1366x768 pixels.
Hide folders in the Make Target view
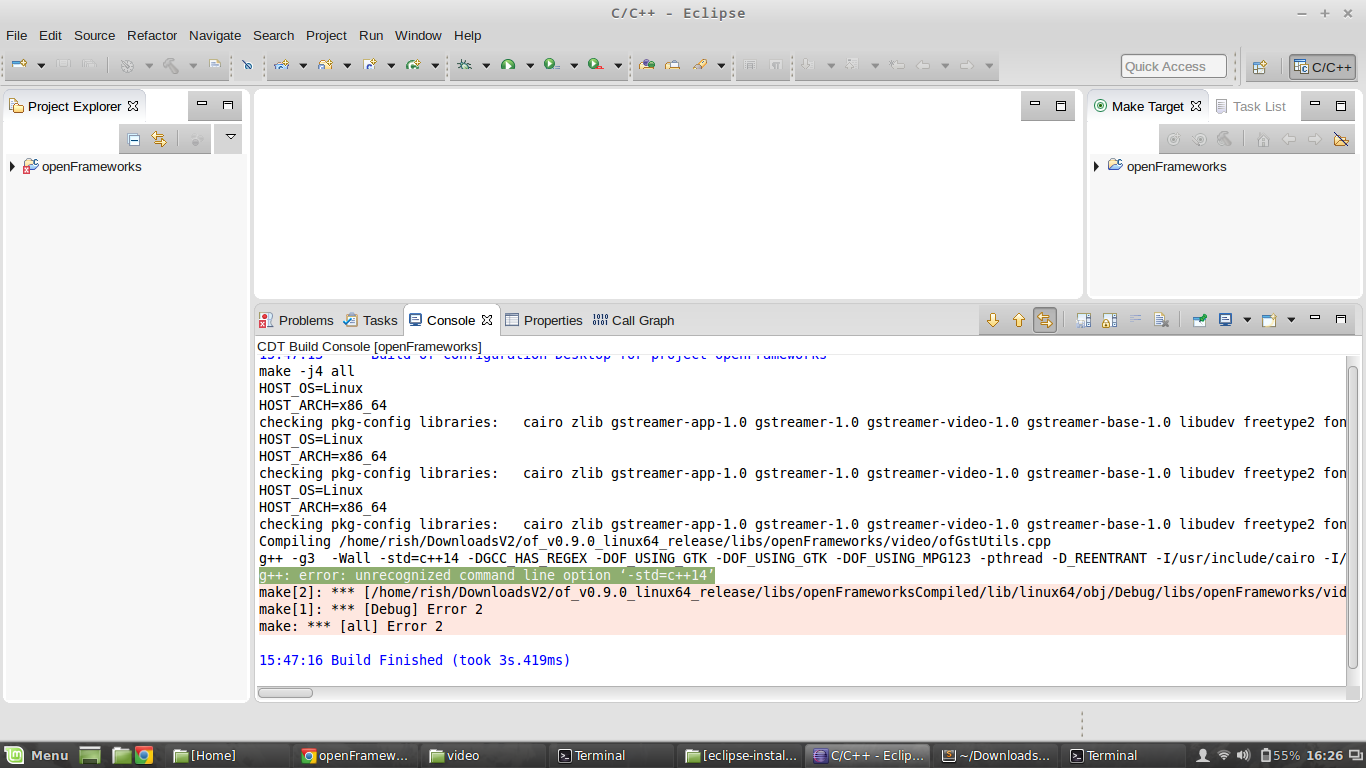pyautogui.click(x=1341, y=139)
